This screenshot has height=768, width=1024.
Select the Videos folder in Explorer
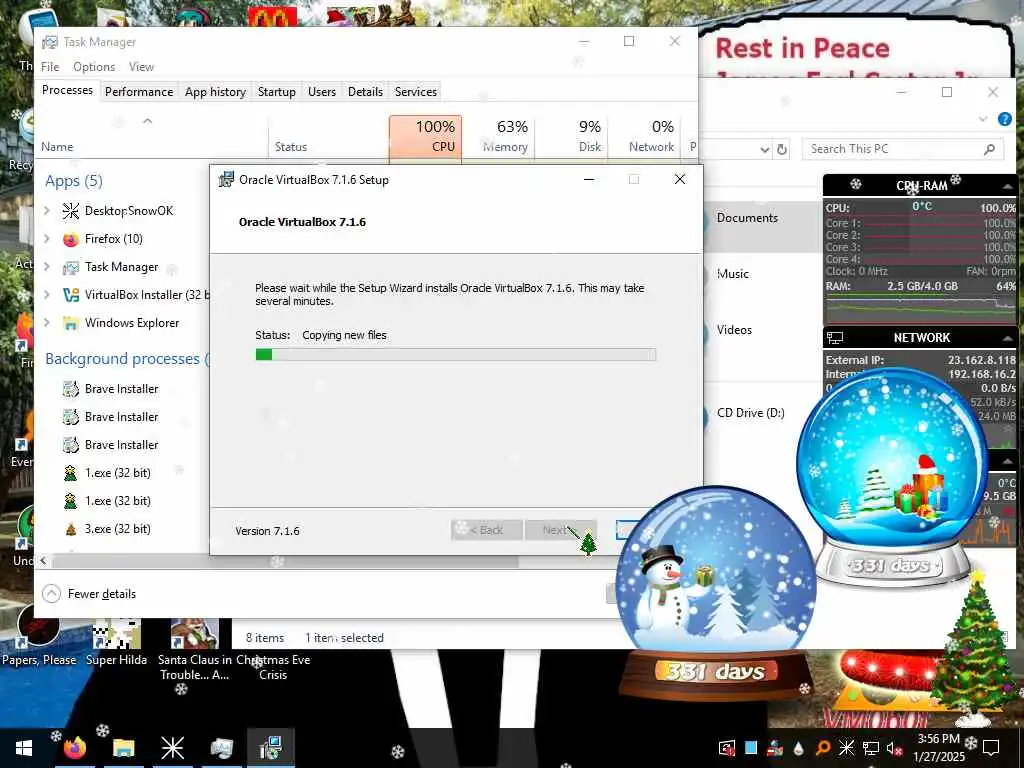[x=734, y=330]
